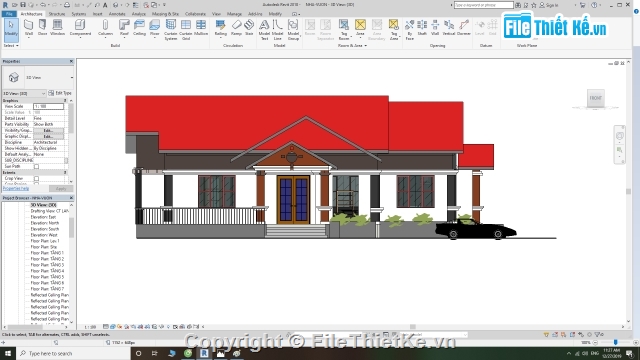Toggle the Sun Path checkbox
The width and height of the screenshot is (640, 360).
(36, 167)
